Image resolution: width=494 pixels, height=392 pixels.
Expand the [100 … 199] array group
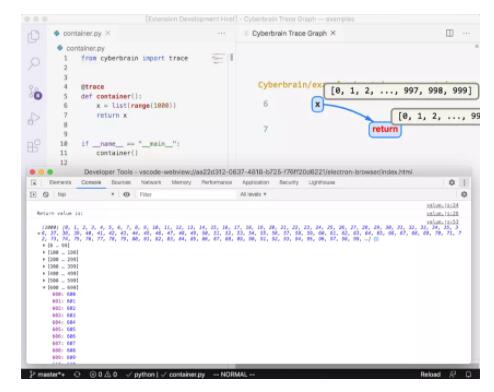[61, 252]
